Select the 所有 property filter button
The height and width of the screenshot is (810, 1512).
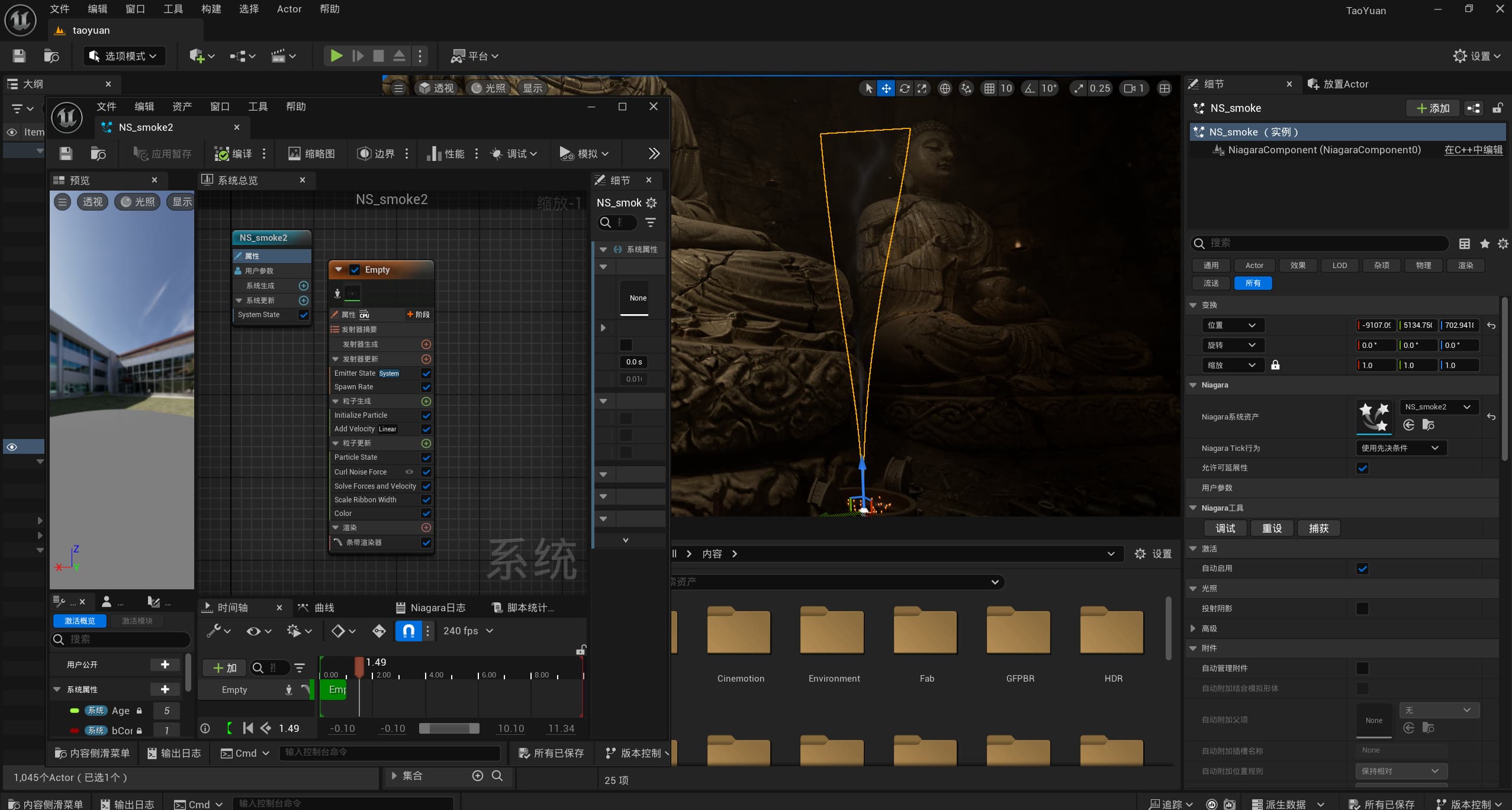[1253, 283]
